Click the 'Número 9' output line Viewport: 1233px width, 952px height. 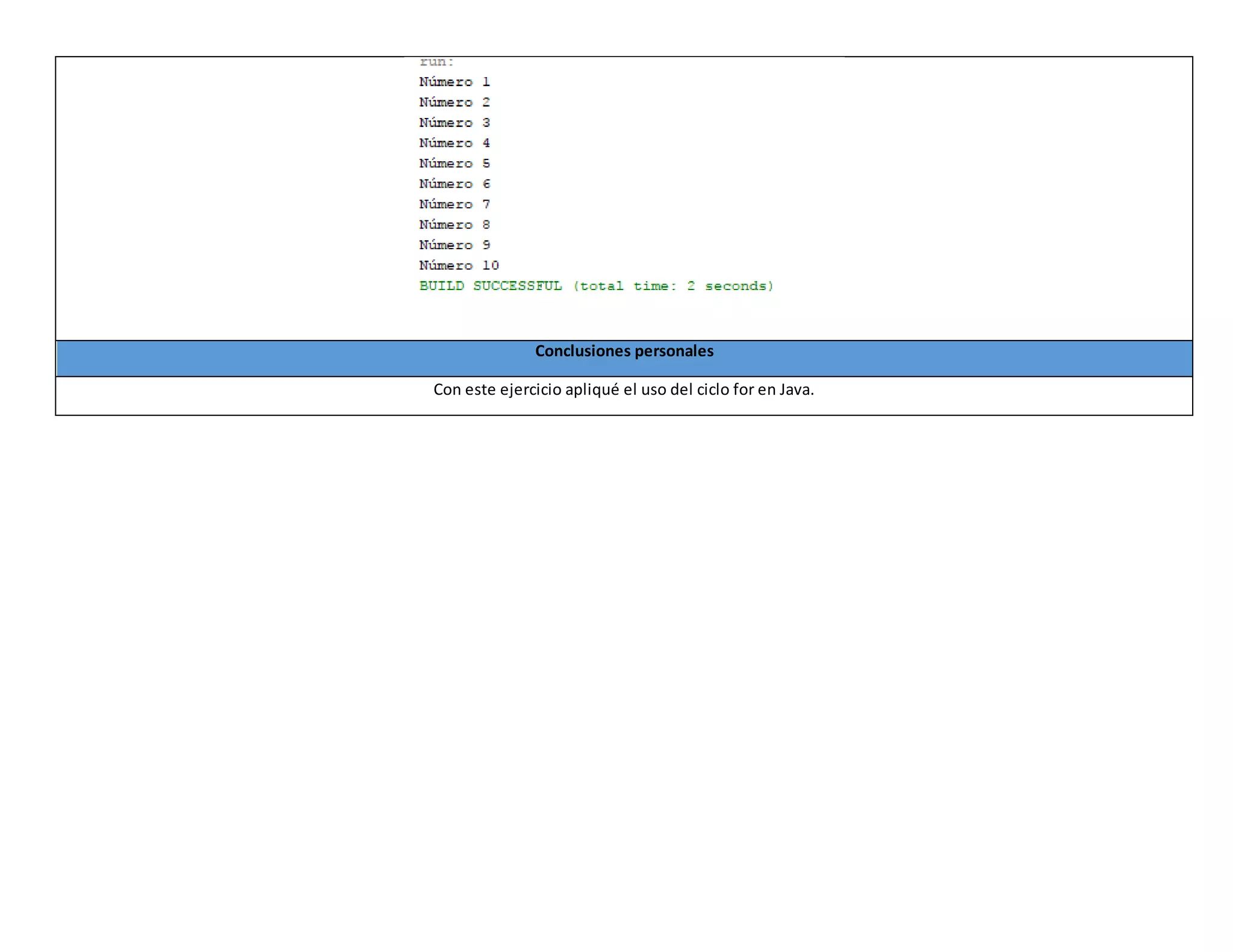455,246
